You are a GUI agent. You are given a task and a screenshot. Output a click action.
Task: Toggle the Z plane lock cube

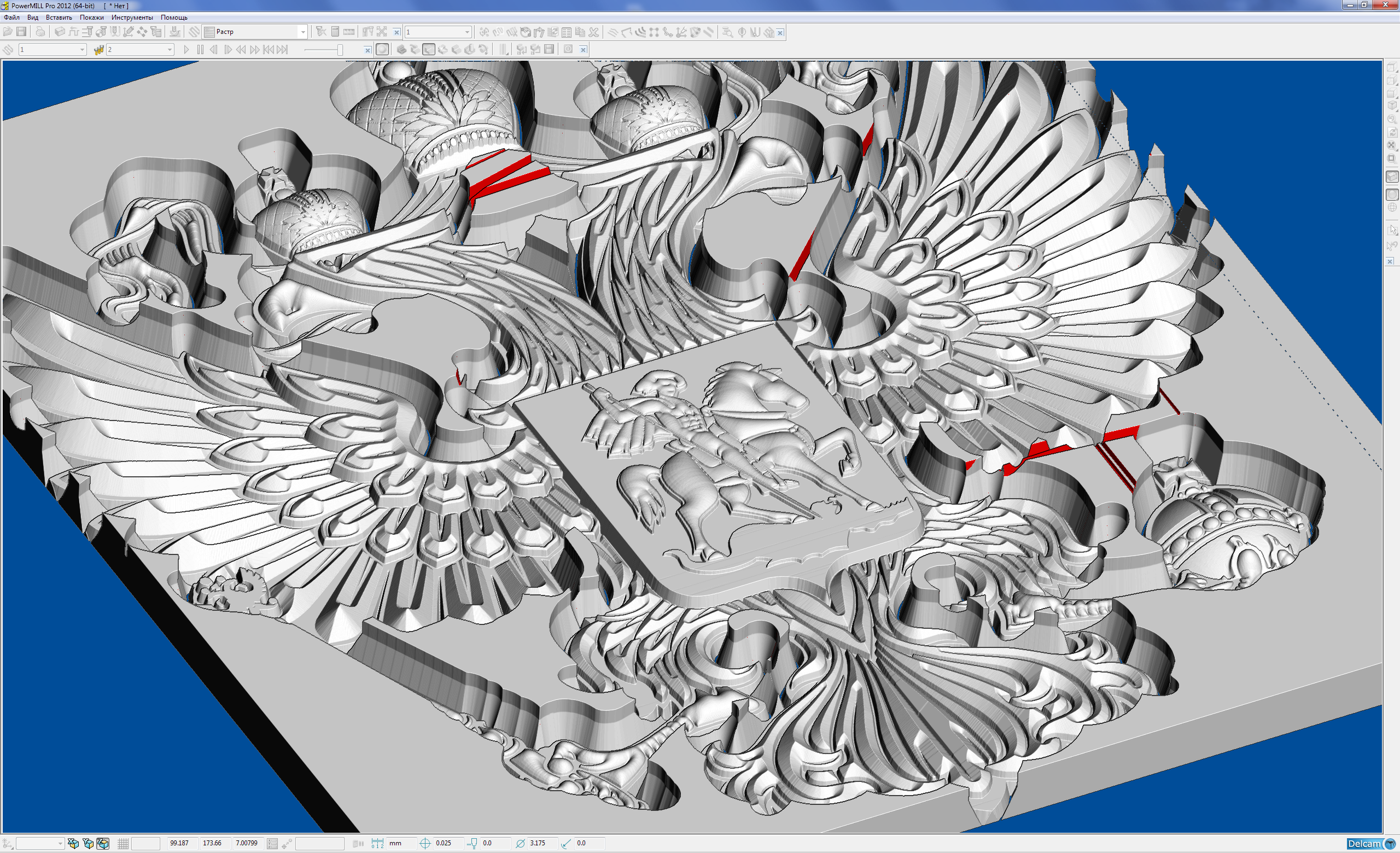coord(103,843)
